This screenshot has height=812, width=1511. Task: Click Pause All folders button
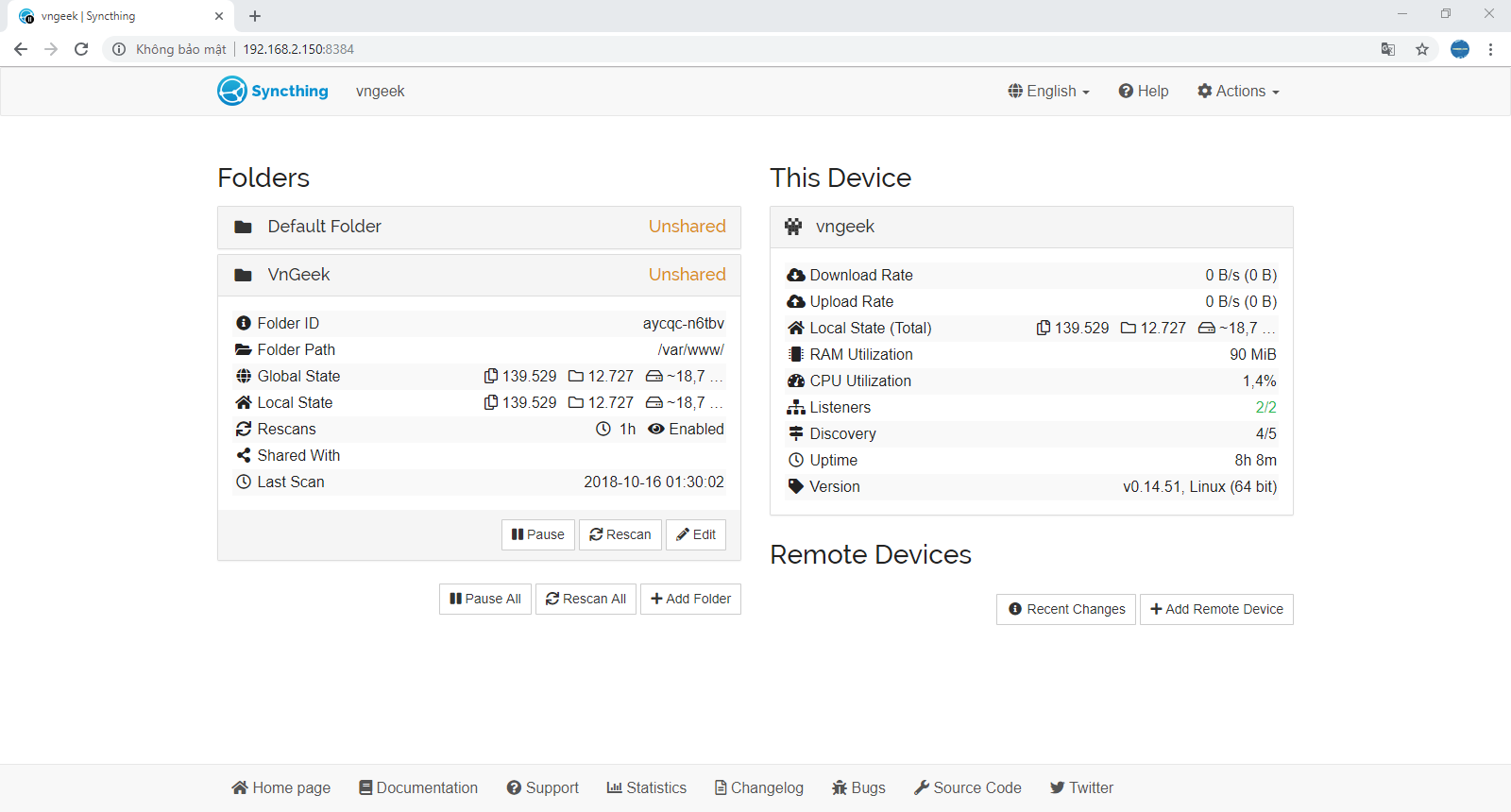pyautogui.click(x=485, y=599)
